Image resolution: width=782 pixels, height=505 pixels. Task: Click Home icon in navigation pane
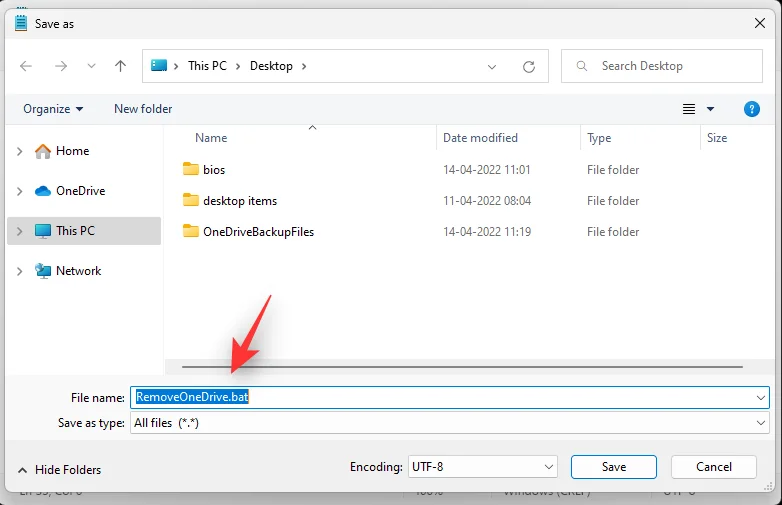click(43, 151)
